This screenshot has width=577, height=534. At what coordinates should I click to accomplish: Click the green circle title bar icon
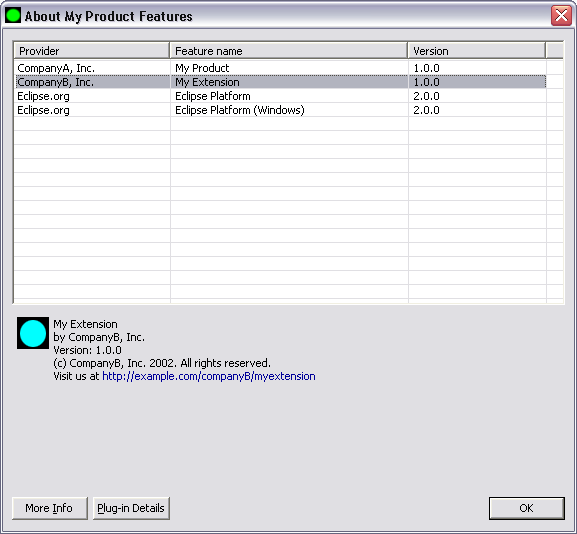[13, 16]
